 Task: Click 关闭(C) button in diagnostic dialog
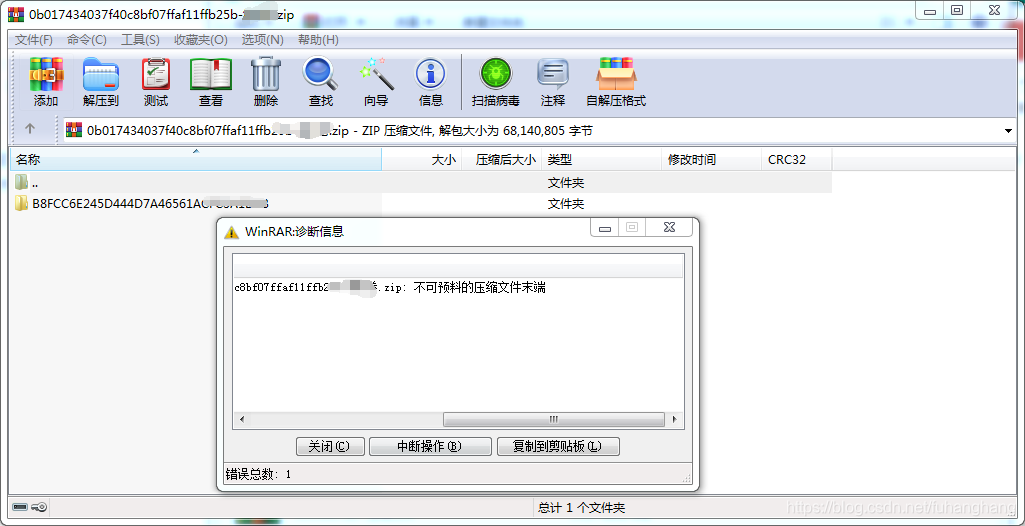point(329,446)
